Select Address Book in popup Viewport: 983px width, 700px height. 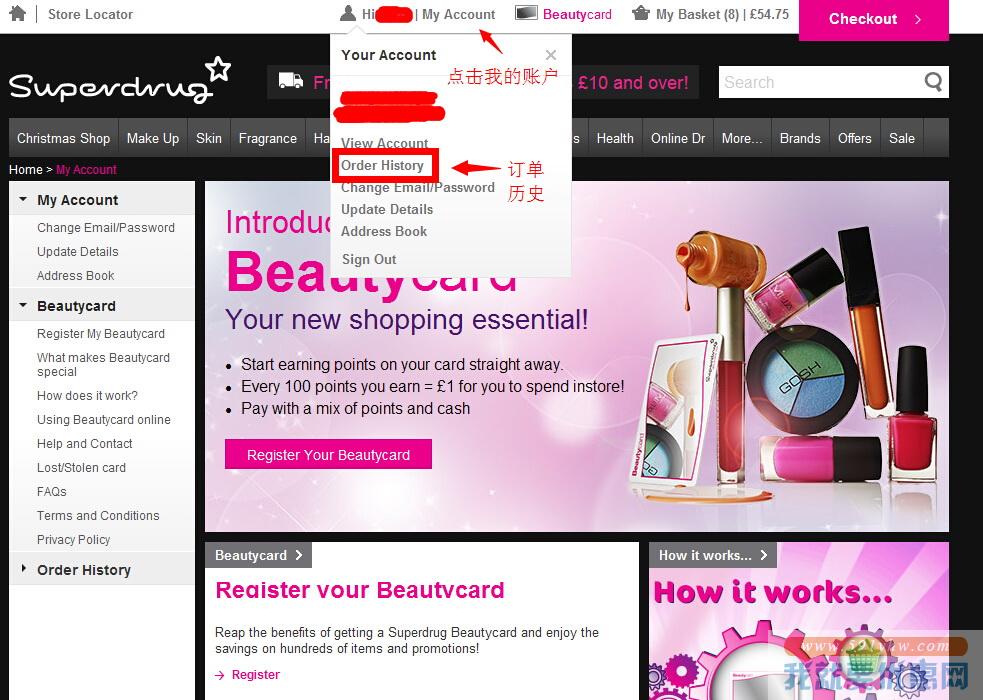384,231
